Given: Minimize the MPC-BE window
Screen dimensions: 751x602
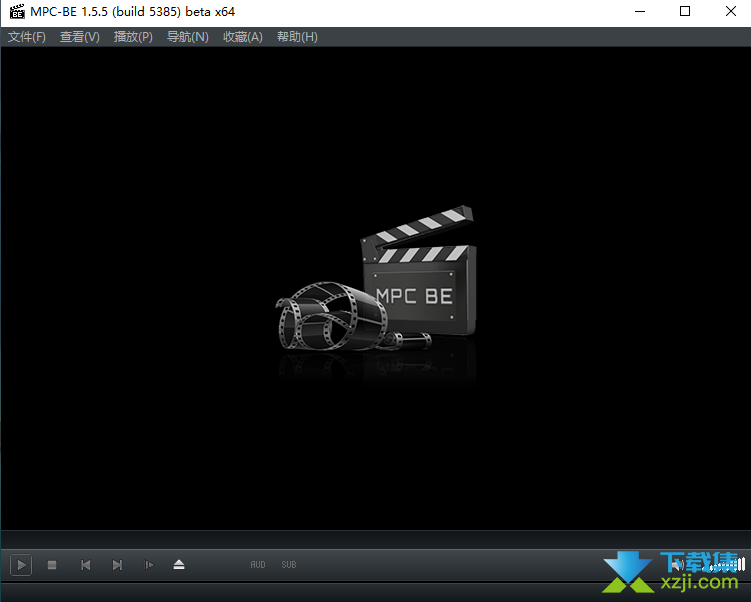Looking at the screenshot, I should click(640, 11).
